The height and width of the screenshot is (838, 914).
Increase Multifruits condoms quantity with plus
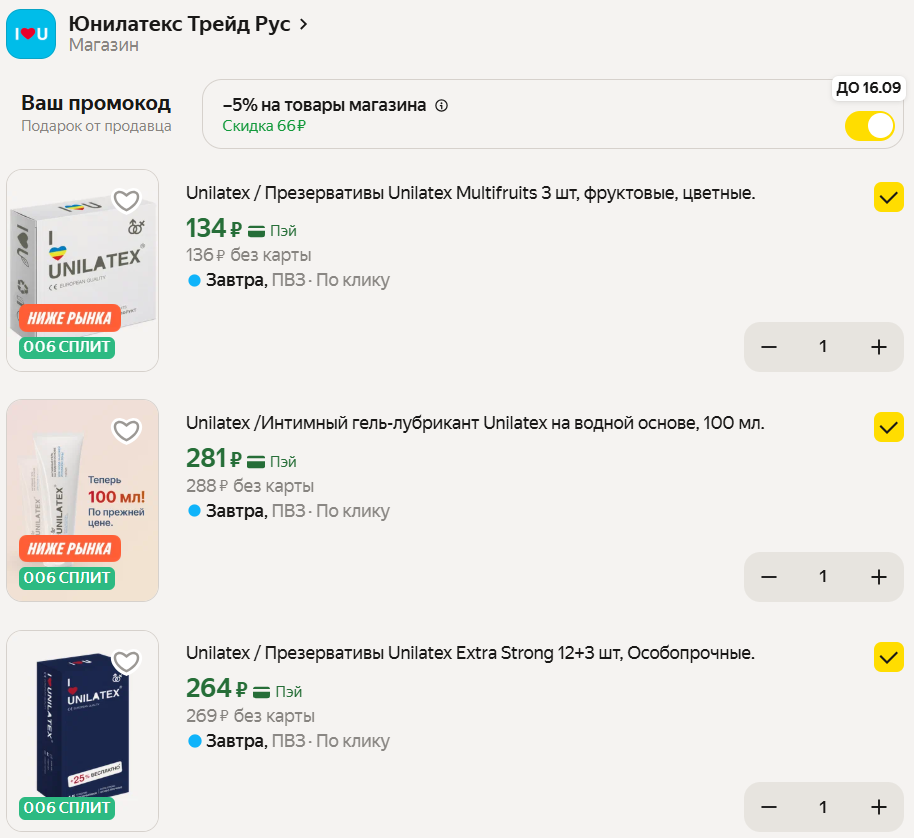pyautogui.click(x=879, y=347)
